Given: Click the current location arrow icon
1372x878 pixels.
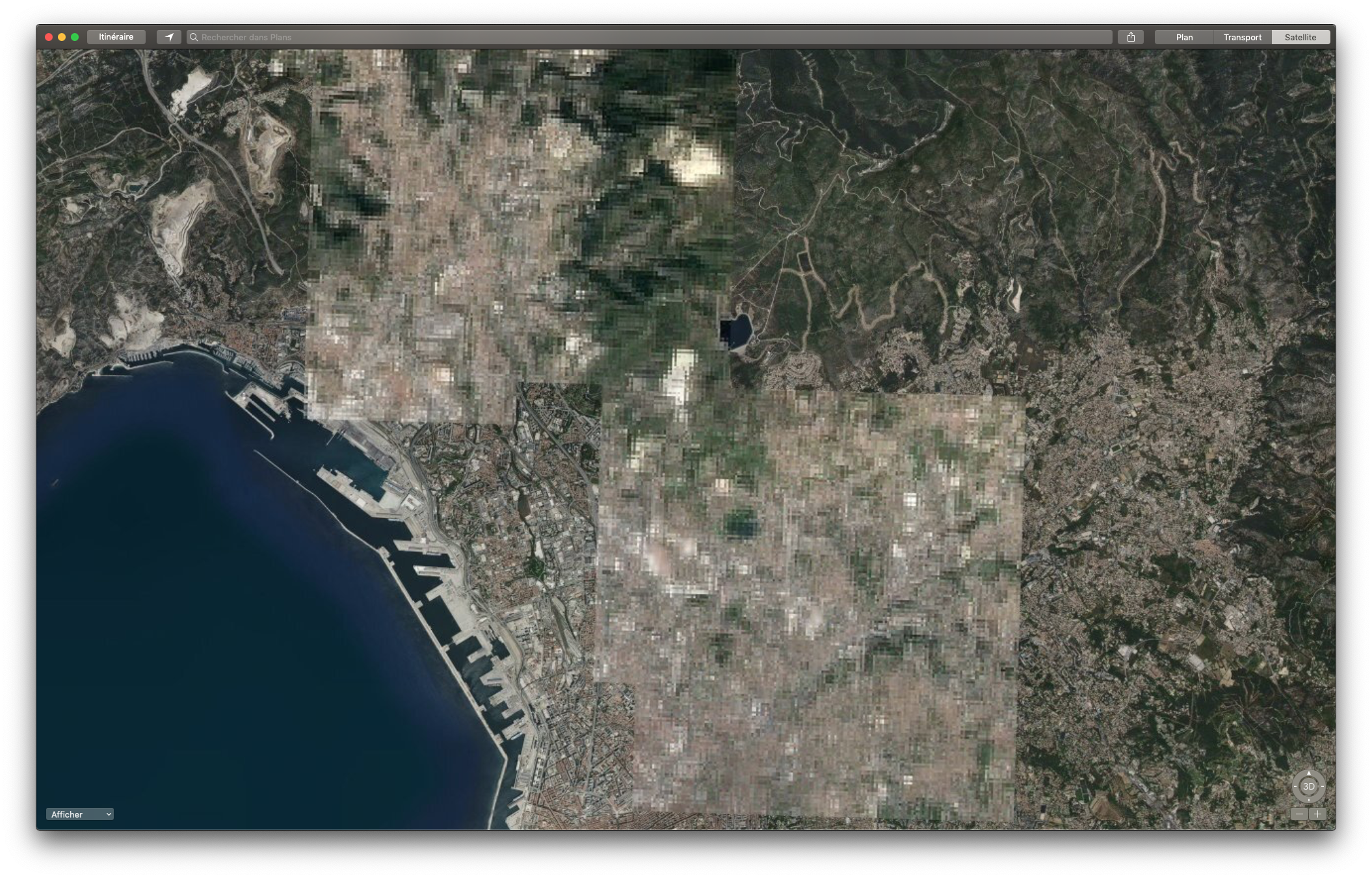Looking at the screenshot, I should pyautogui.click(x=169, y=37).
